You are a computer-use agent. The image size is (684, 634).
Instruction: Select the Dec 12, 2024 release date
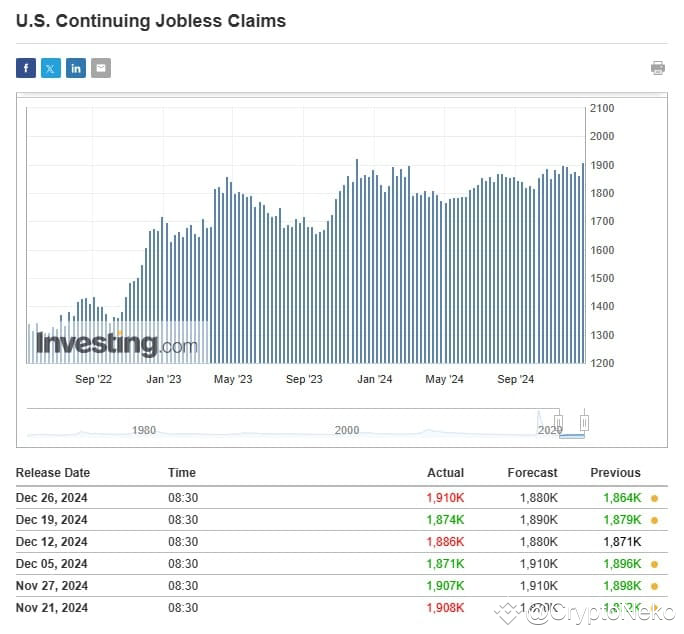click(51, 541)
